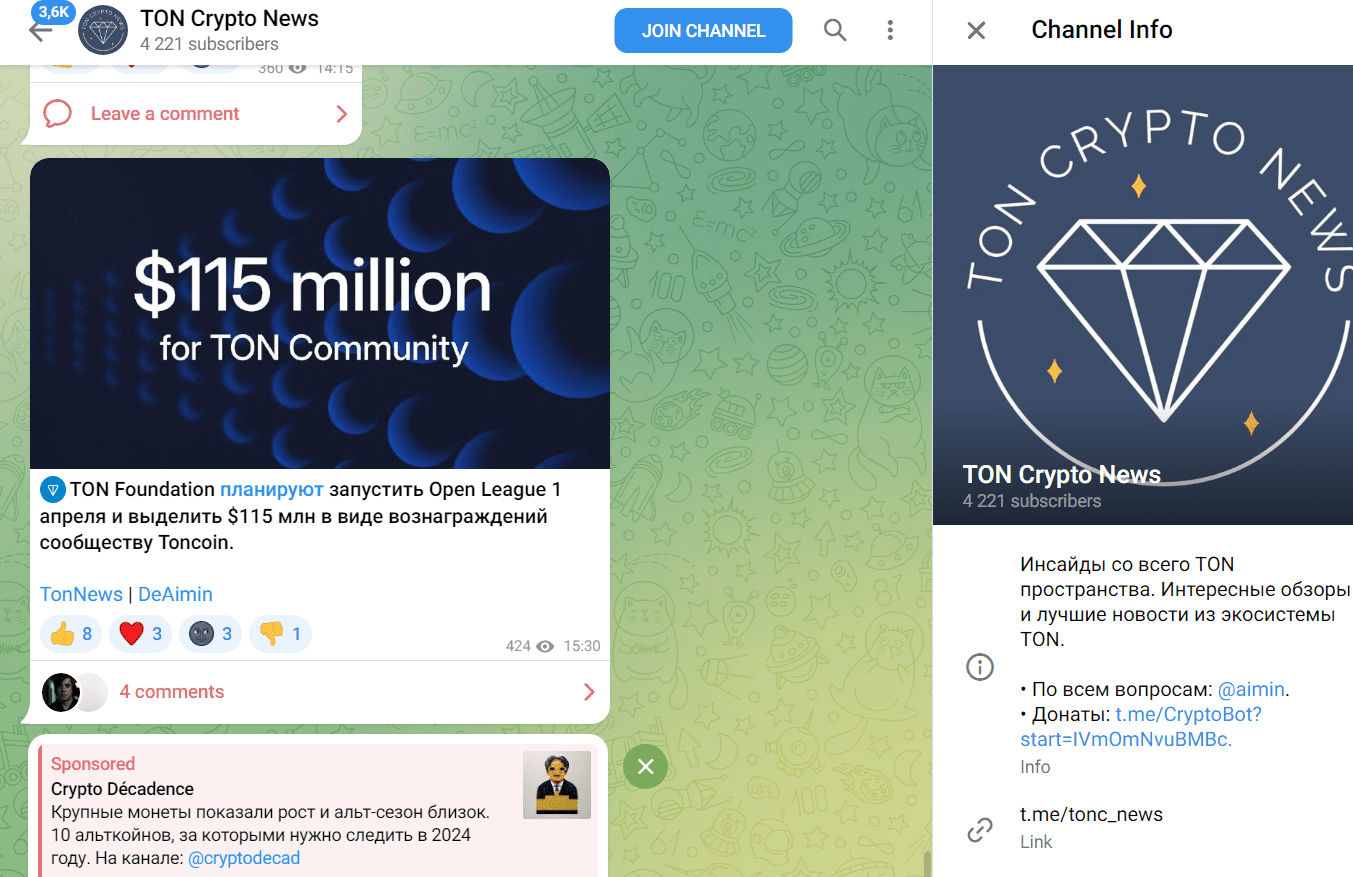The width and height of the screenshot is (1353, 877).
Task: Open the @aimin contact link
Action: pyautogui.click(x=1252, y=690)
